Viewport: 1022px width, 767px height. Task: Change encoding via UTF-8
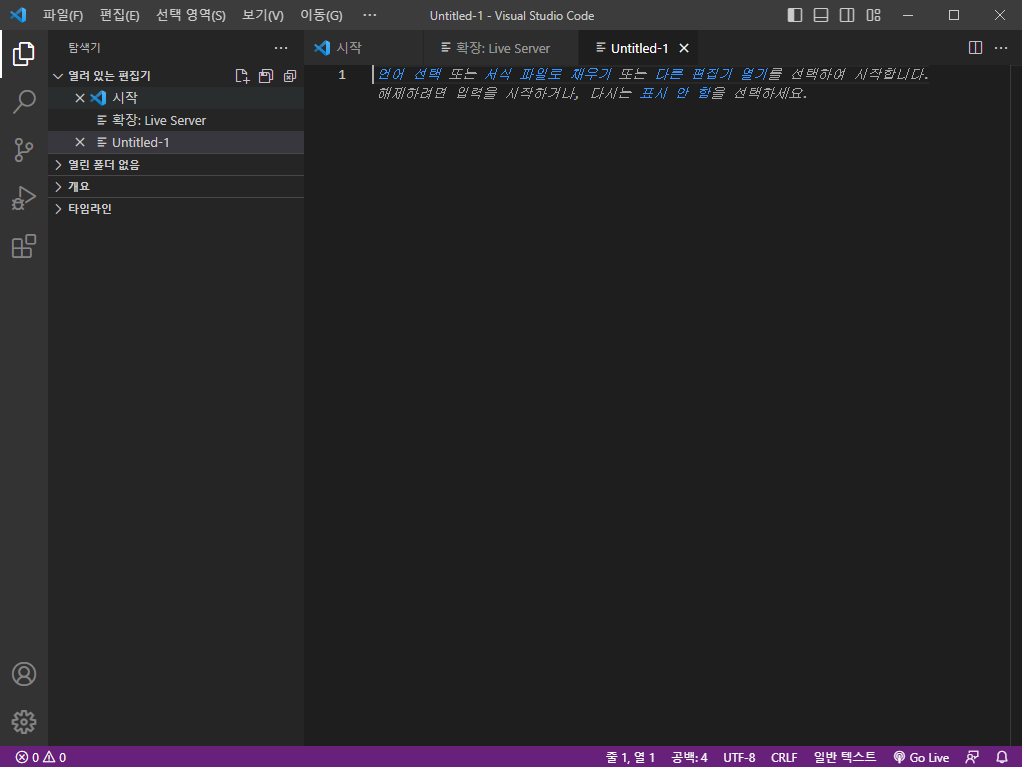click(739, 757)
